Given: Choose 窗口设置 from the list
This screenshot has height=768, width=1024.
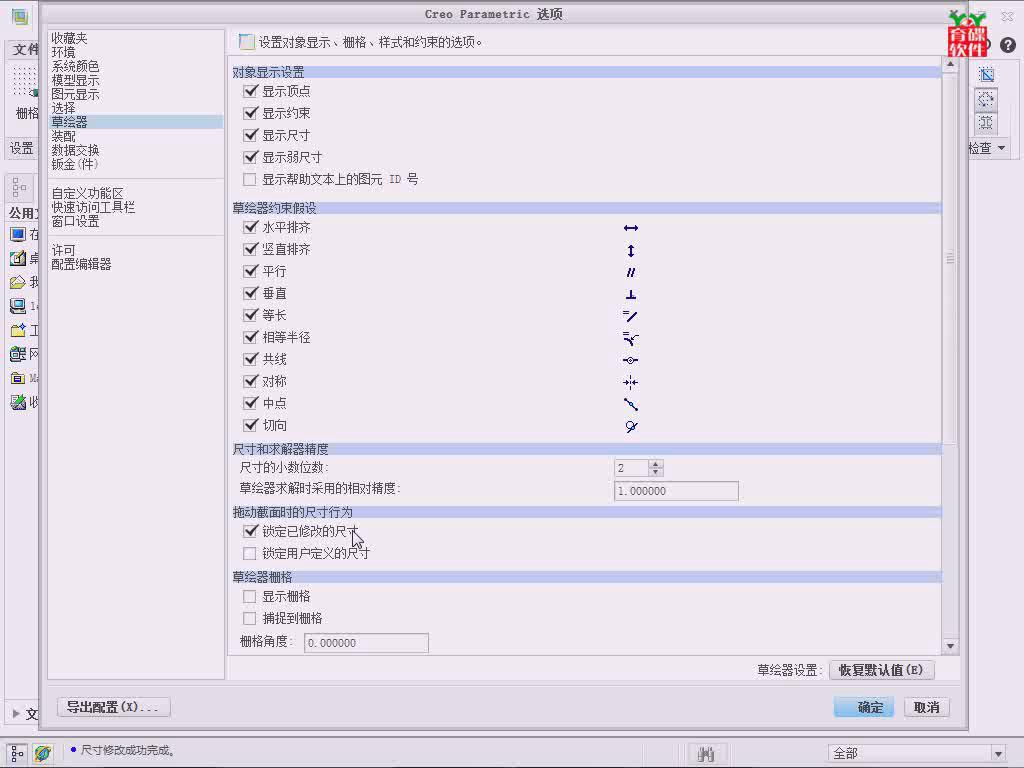Looking at the screenshot, I should click(75, 221).
